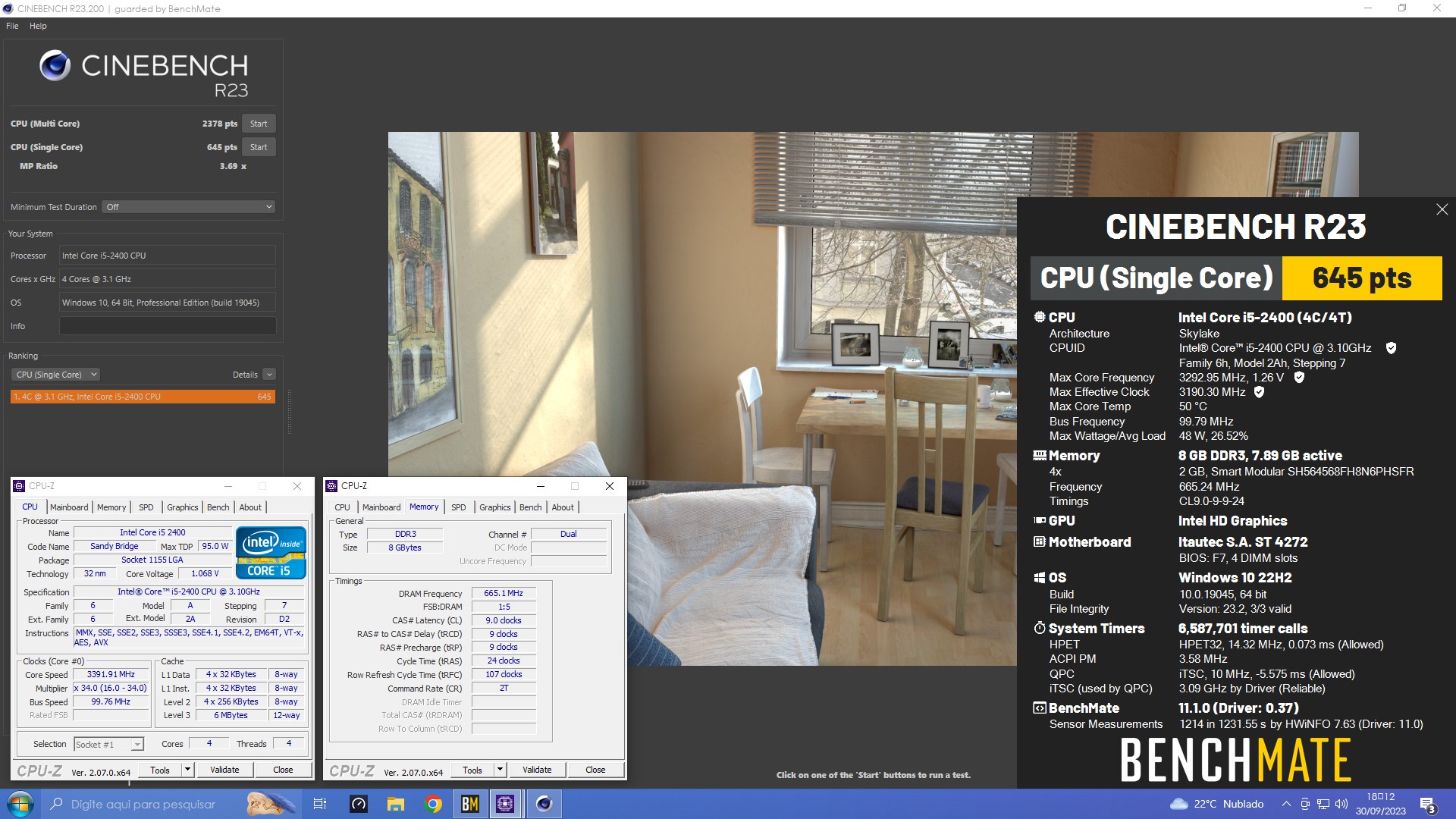Click the Max Core Frequency verified shield
The height and width of the screenshot is (819, 1456).
point(1299,378)
